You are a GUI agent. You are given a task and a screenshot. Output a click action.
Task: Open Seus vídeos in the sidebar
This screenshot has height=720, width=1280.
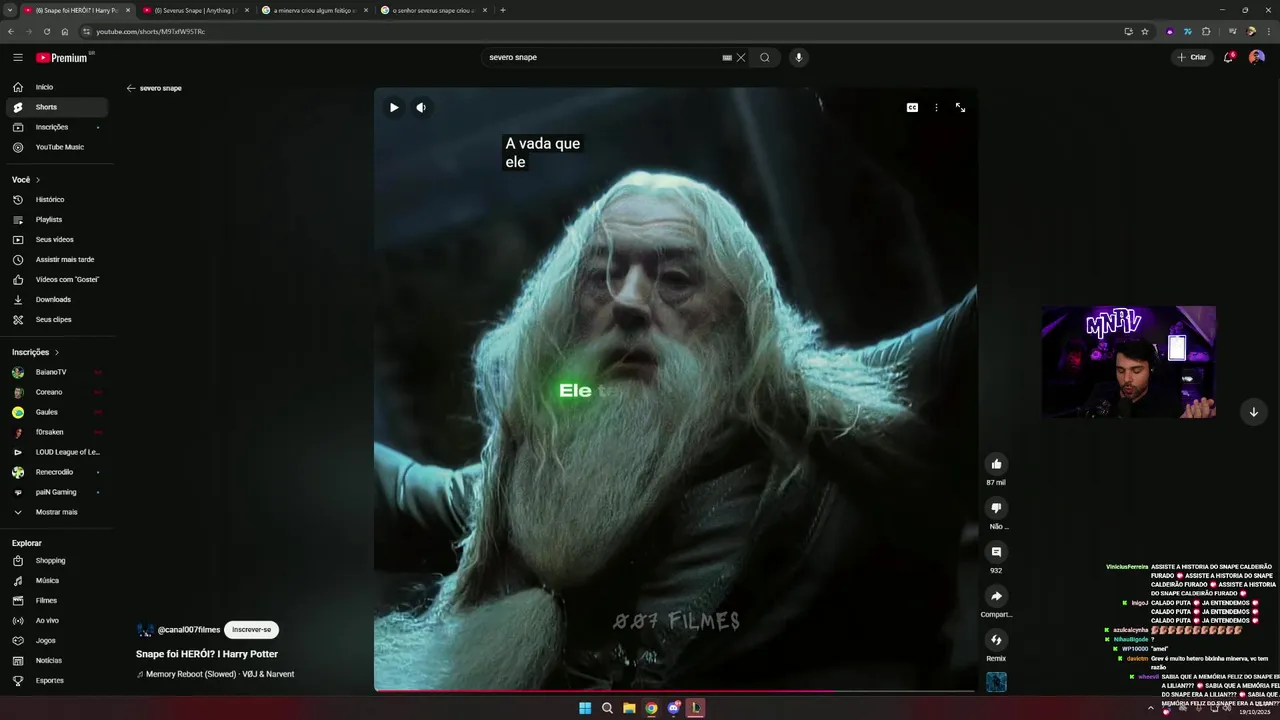point(56,239)
